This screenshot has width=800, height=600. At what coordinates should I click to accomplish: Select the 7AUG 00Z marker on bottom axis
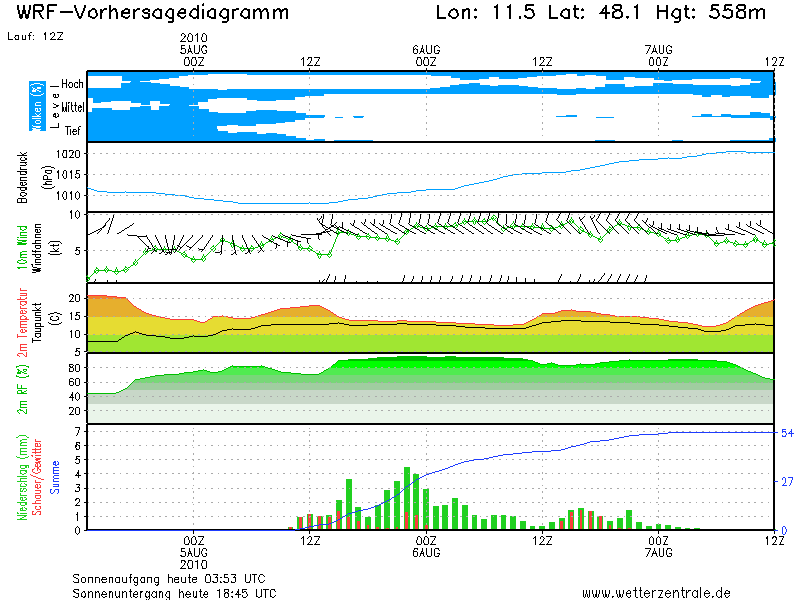coord(658,540)
